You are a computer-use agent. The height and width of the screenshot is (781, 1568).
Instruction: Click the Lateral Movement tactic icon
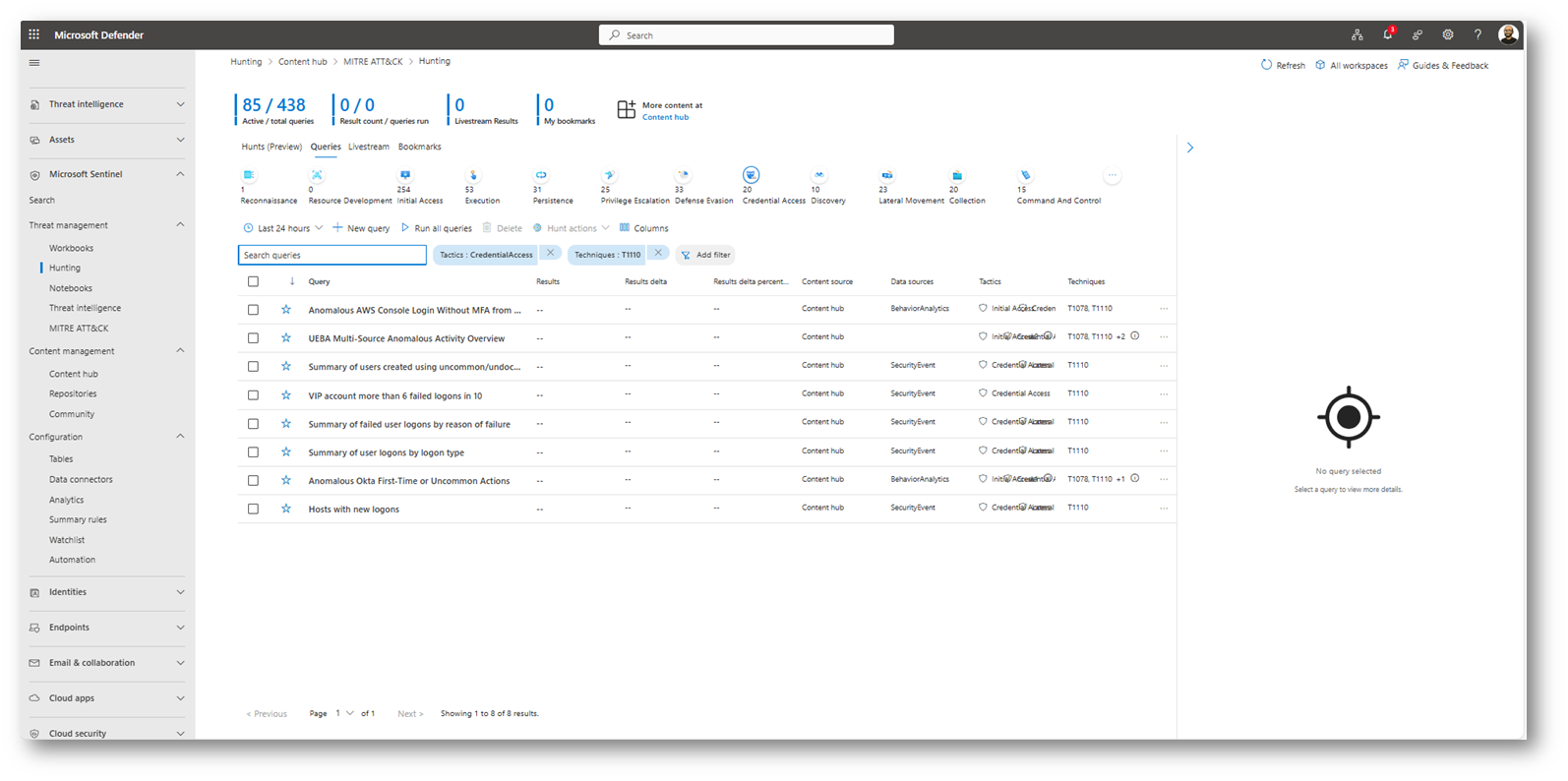(x=886, y=175)
